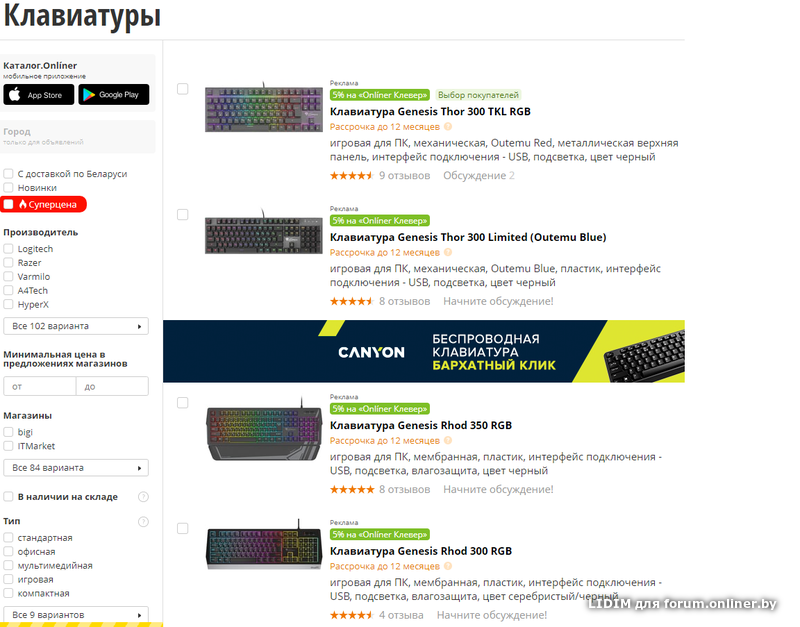This screenshot has width=800, height=627.
Task: Open the App Store download badge
Action: pos(39,95)
